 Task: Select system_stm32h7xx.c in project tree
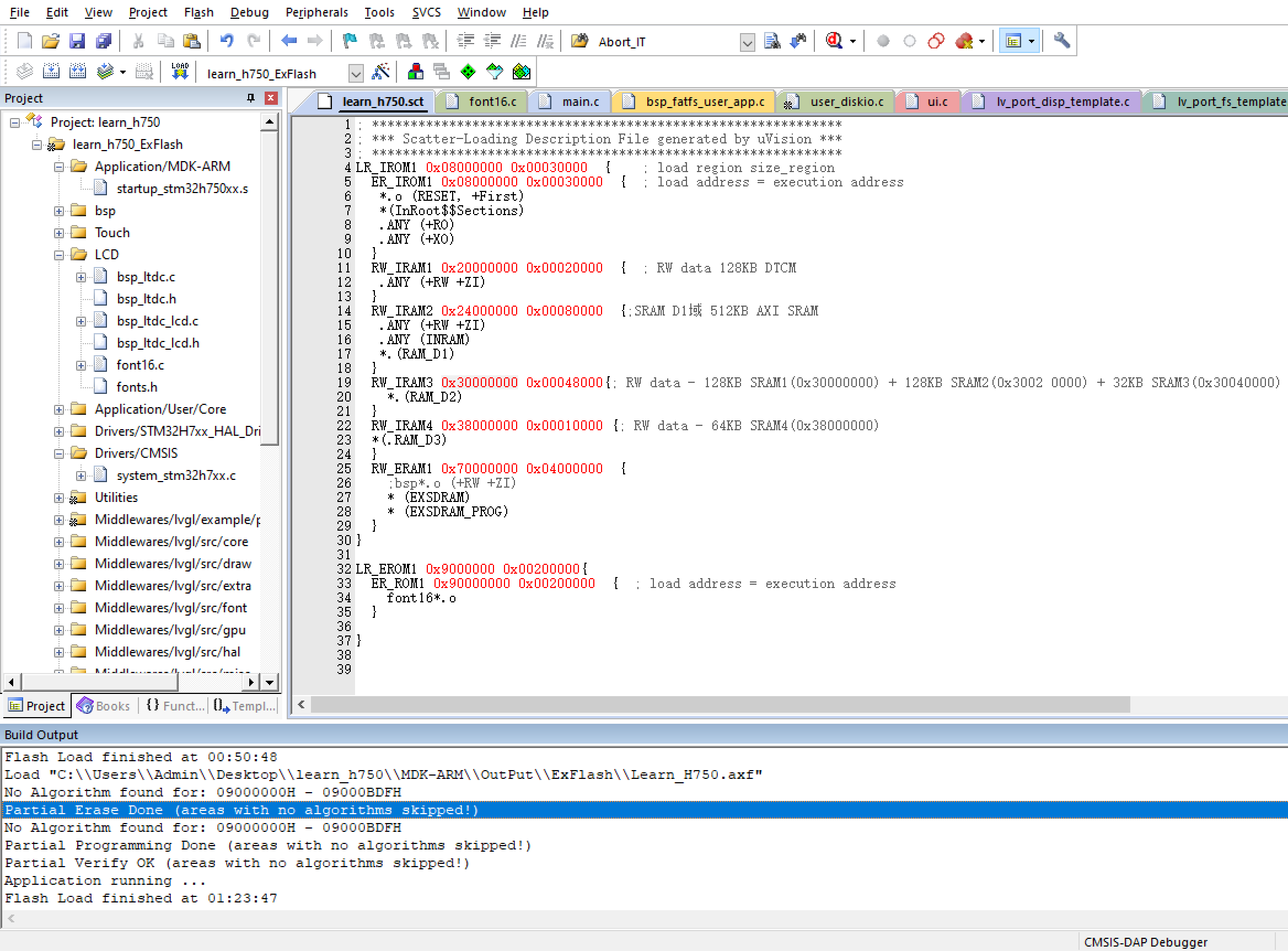pyautogui.click(x=176, y=475)
